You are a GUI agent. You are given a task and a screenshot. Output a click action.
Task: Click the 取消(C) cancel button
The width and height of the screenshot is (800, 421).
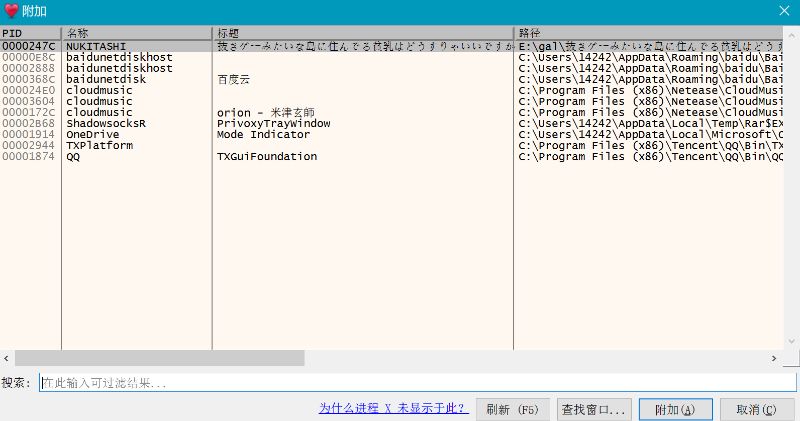pyautogui.click(x=757, y=410)
